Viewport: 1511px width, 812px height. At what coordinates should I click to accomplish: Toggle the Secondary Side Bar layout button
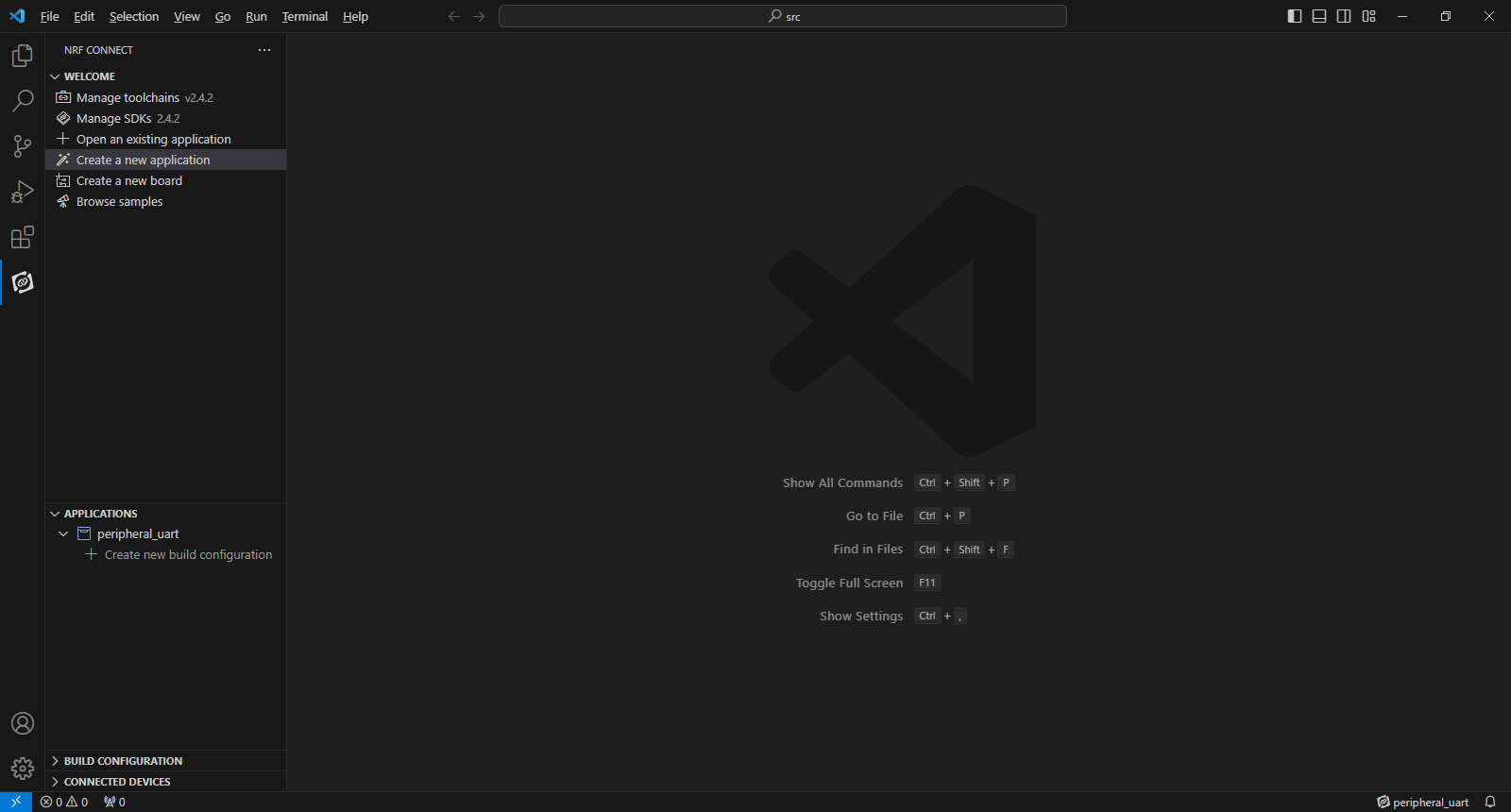click(x=1344, y=16)
